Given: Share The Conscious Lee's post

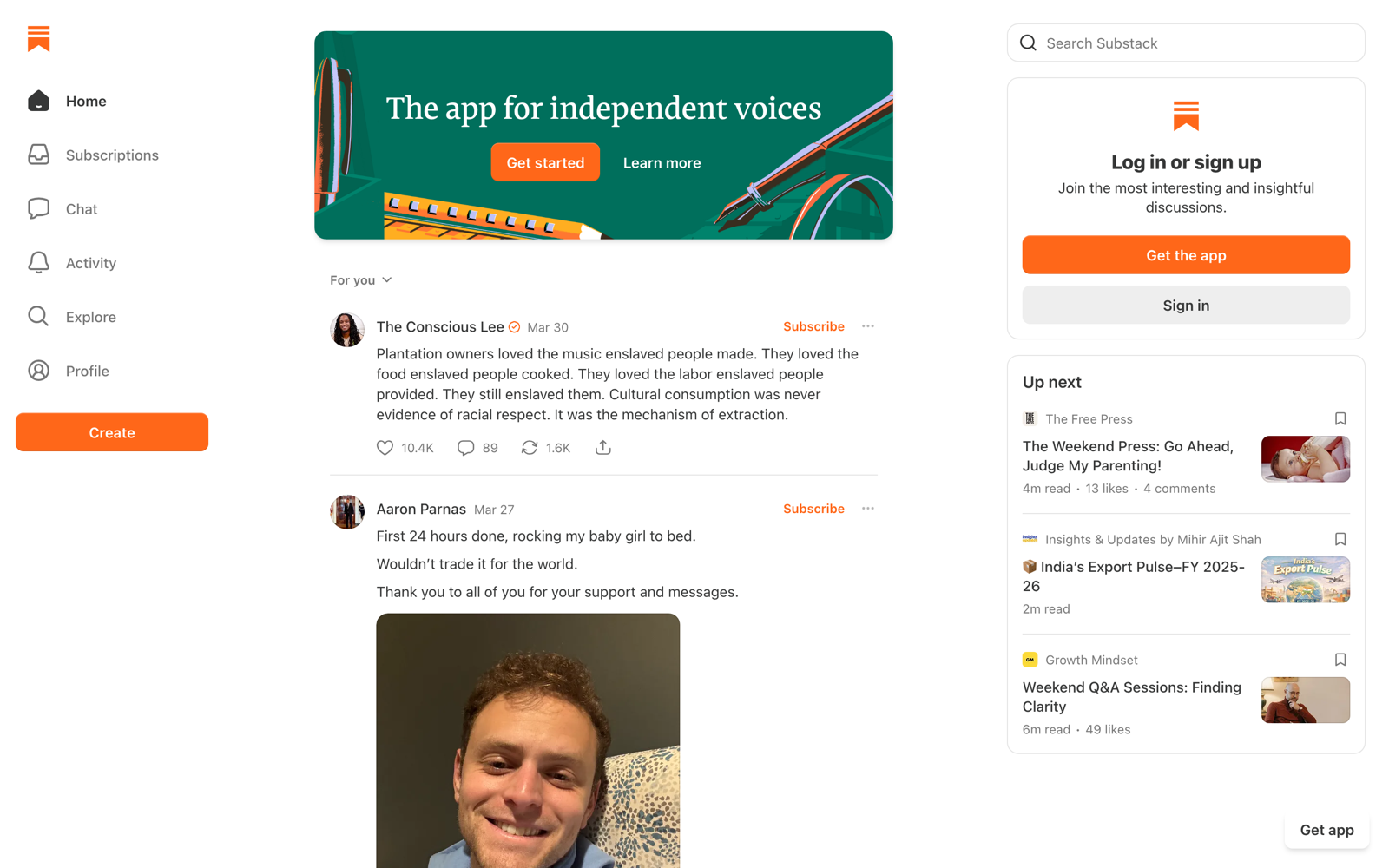Looking at the screenshot, I should 603,448.
